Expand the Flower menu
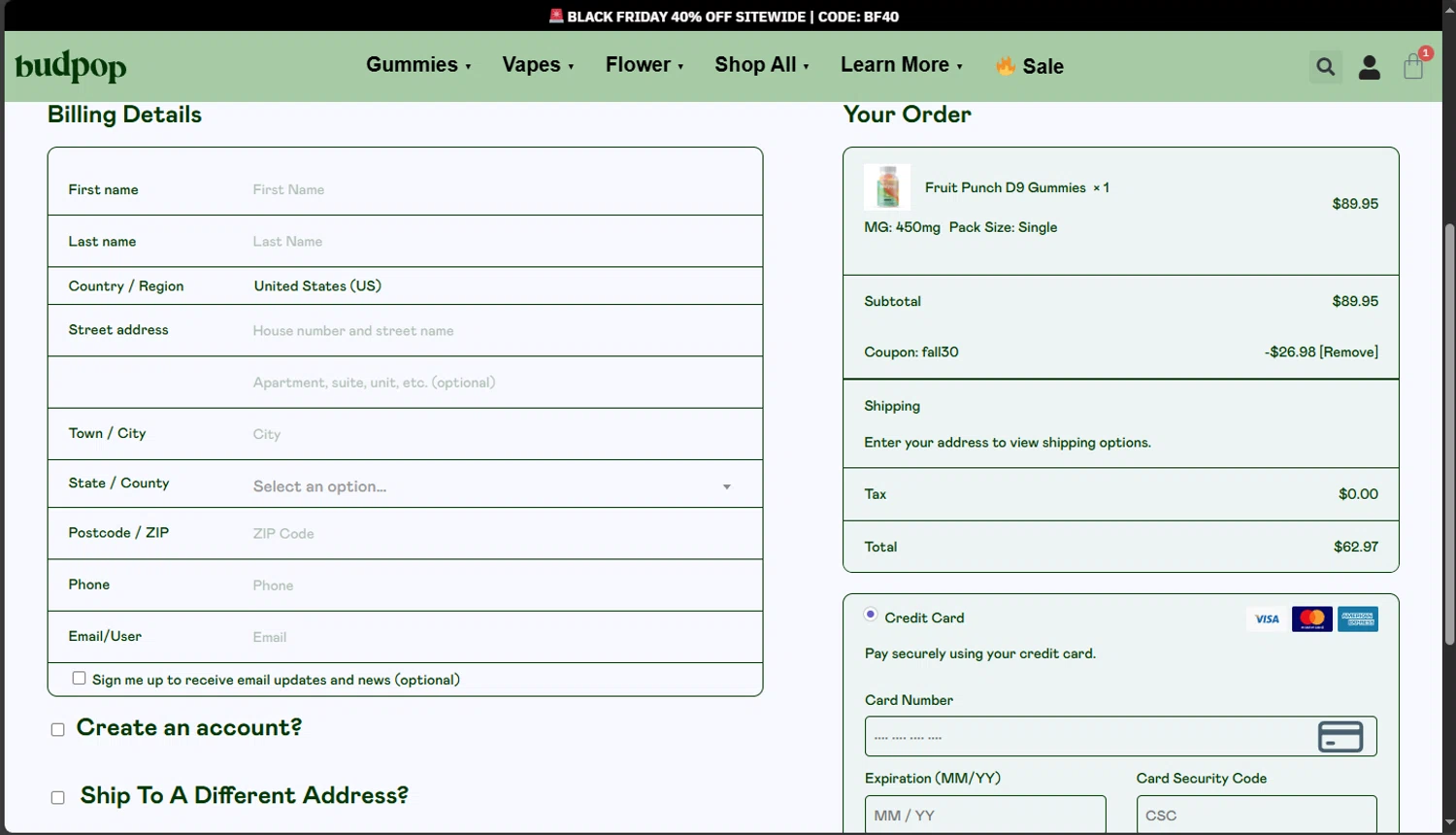 point(645,65)
